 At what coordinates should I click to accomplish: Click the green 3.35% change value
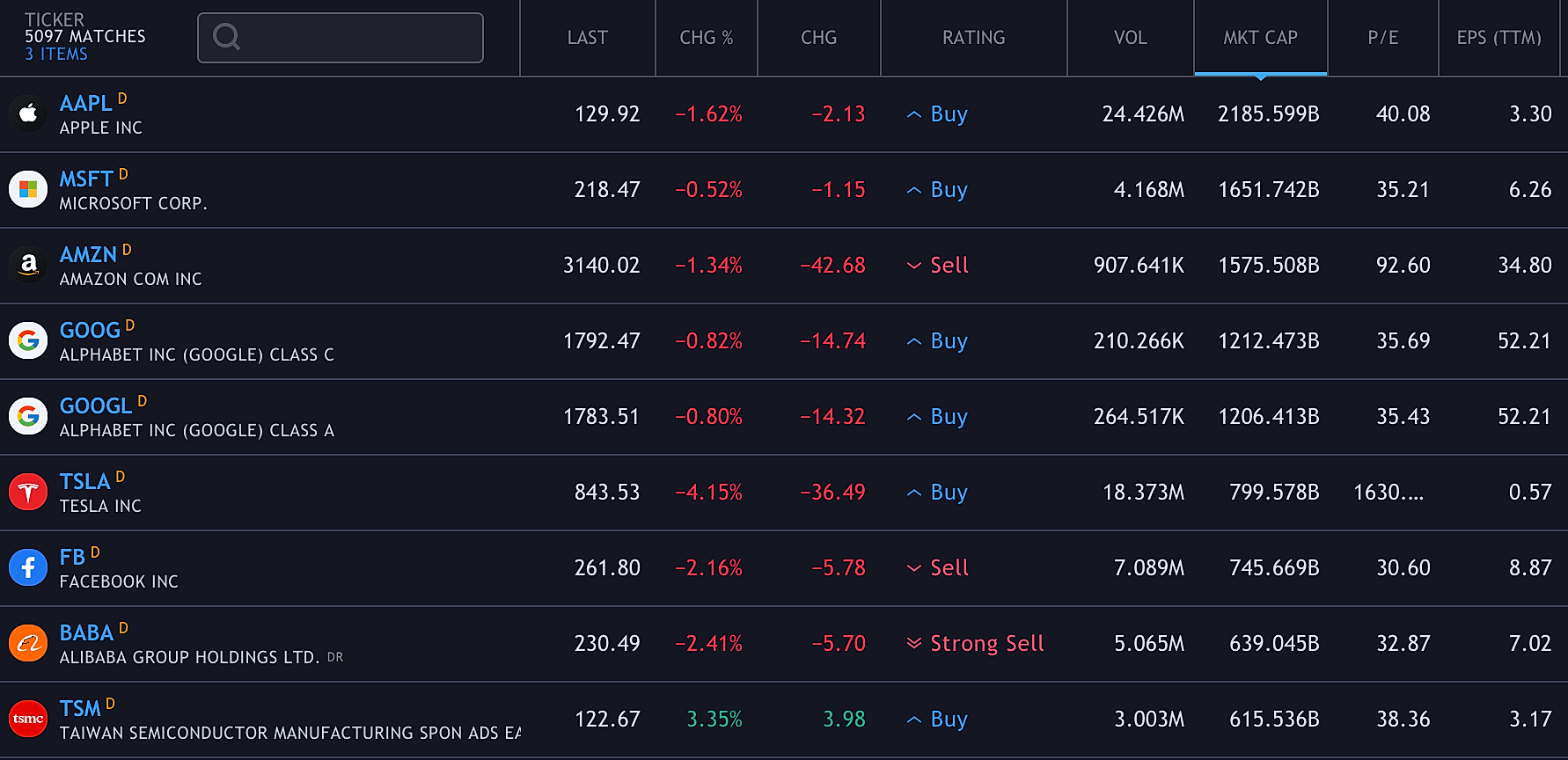714,720
